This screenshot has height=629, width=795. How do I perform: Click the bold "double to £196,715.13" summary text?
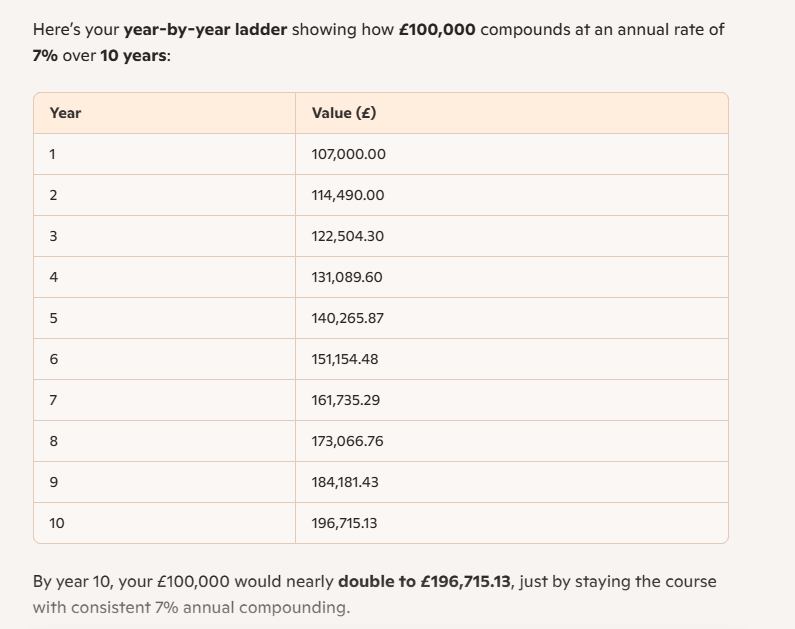[x=424, y=581]
